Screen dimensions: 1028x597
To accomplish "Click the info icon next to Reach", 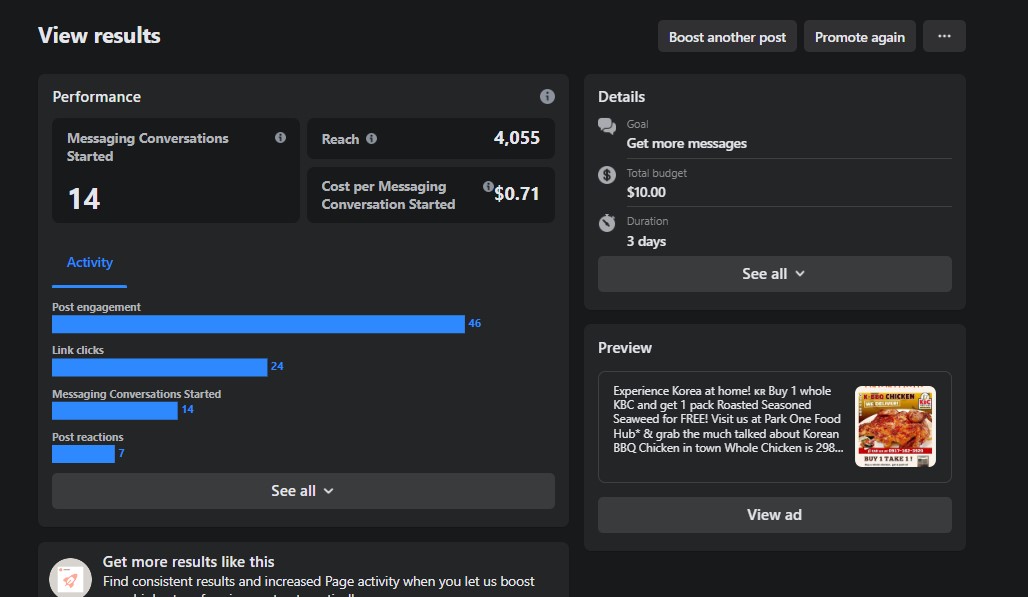I will point(371,139).
